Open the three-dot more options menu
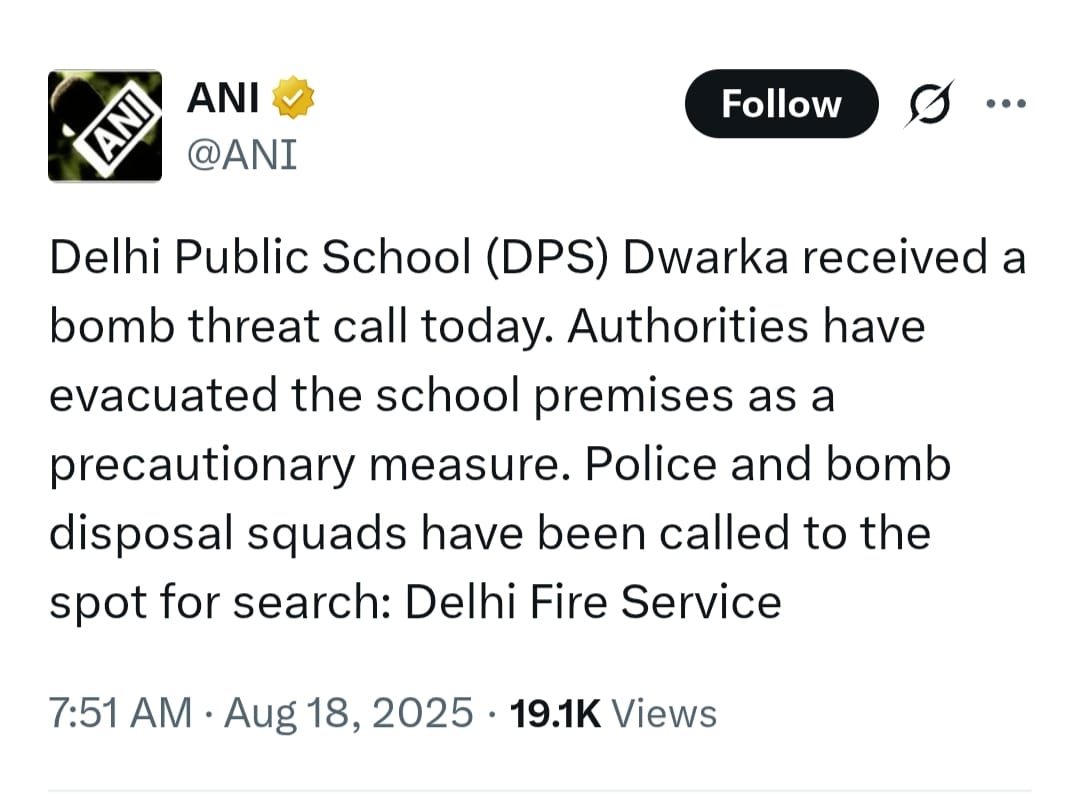Viewport: 1080px width, 794px height. click(x=1006, y=104)
